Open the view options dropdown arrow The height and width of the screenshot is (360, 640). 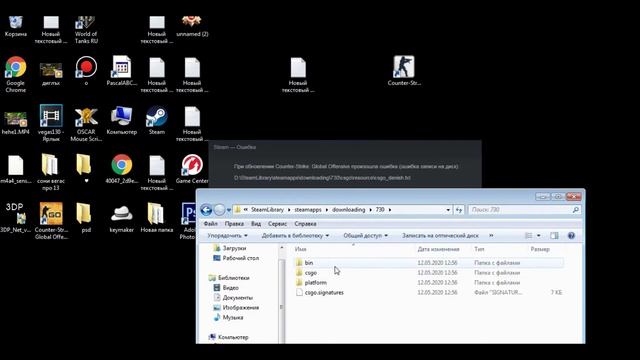tap(538, 236)
